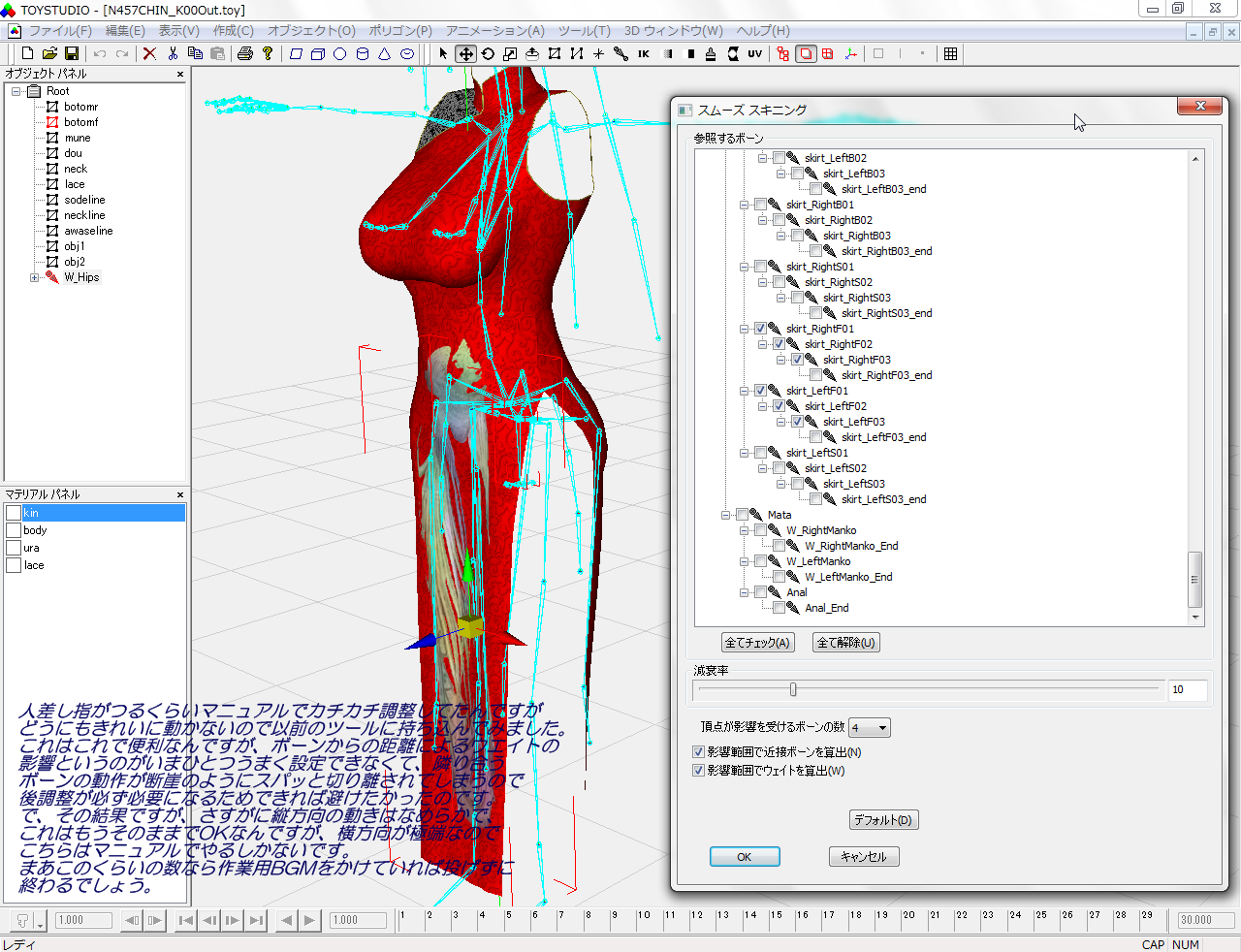Open the アニメーション(A) menu

click(x=494, y=31)
